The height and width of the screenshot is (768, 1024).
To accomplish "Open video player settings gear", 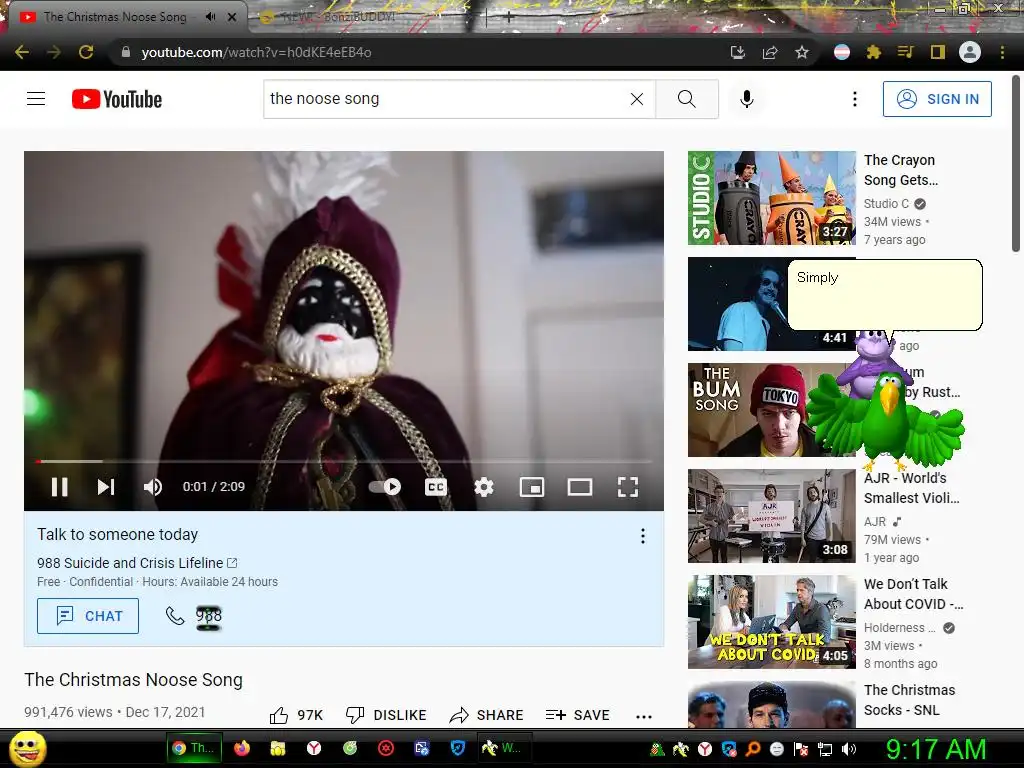I will [x=484, y=487].
